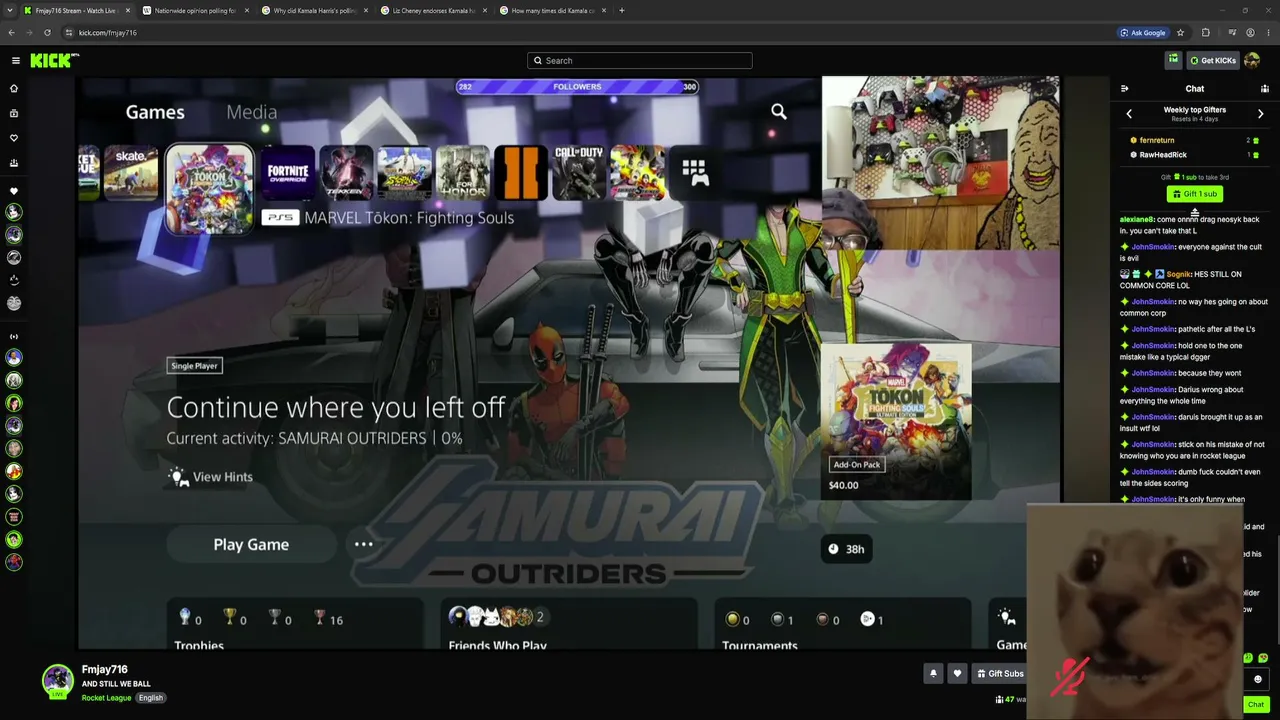Go back in browser
The width and height of the screenshot is (1280, 720).
point(12,32)
